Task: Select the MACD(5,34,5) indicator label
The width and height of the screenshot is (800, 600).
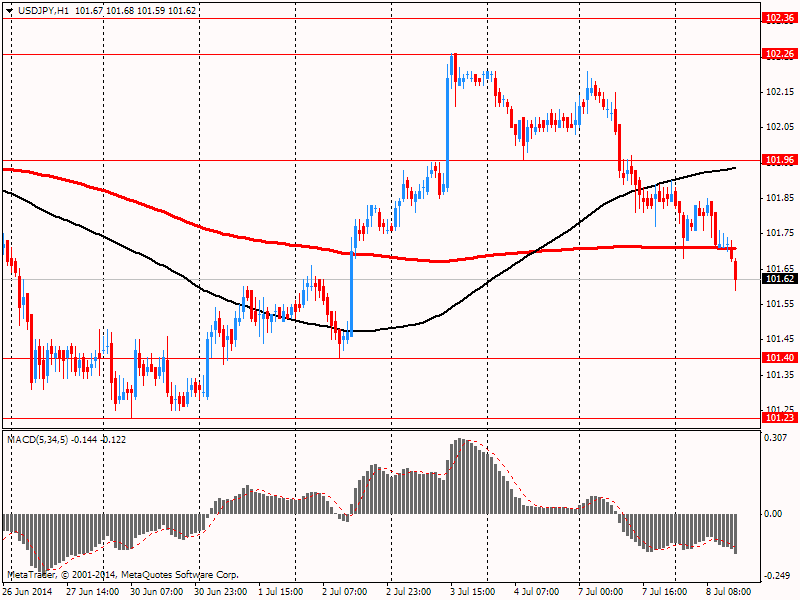Action: pyautogui.click(x=38, y=439)
